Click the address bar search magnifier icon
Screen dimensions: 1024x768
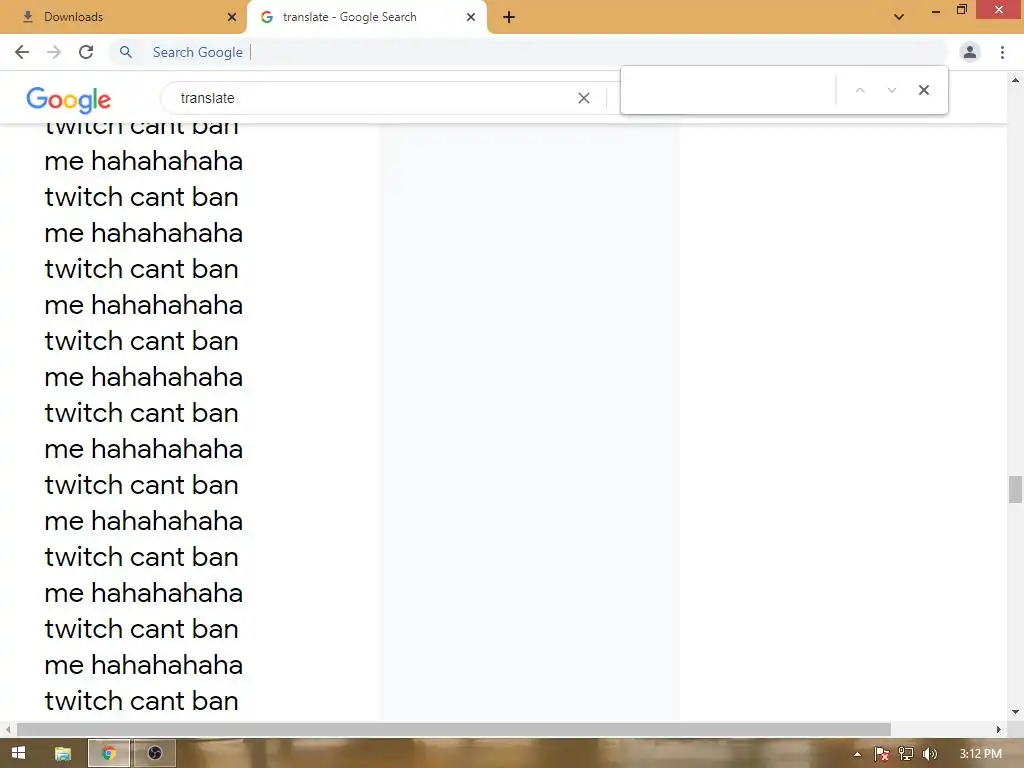pyautogui.click(x=126, y=52)
